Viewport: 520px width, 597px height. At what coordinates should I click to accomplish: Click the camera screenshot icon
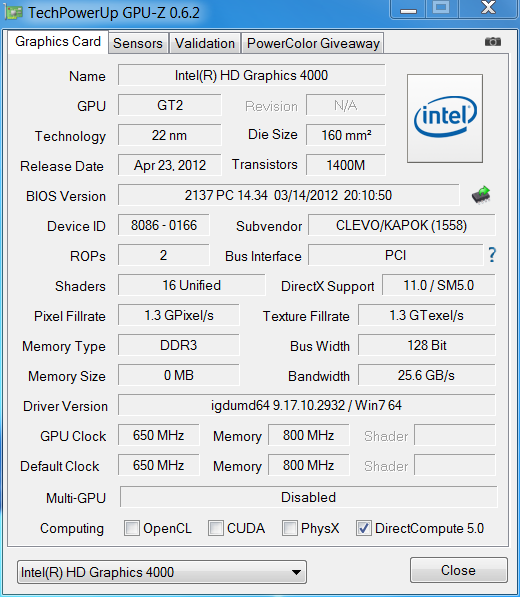click(x=493, y=41)
